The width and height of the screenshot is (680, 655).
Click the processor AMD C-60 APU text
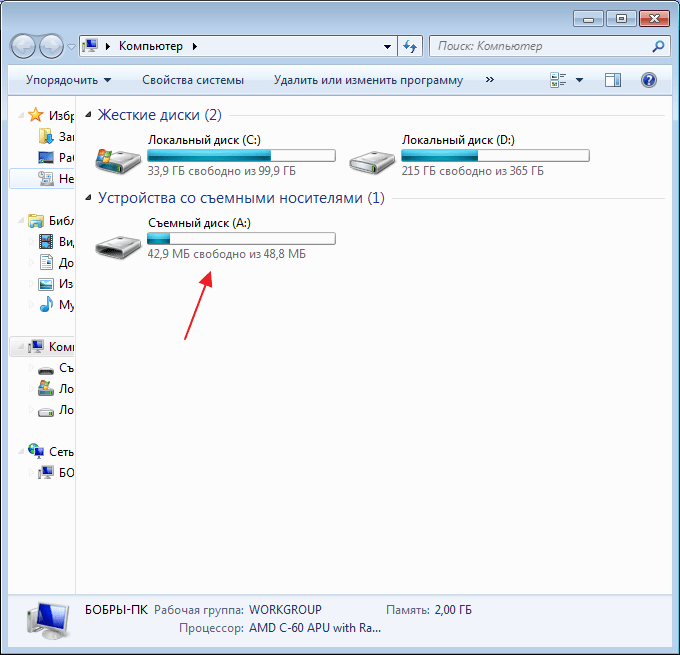coord(315,628)
